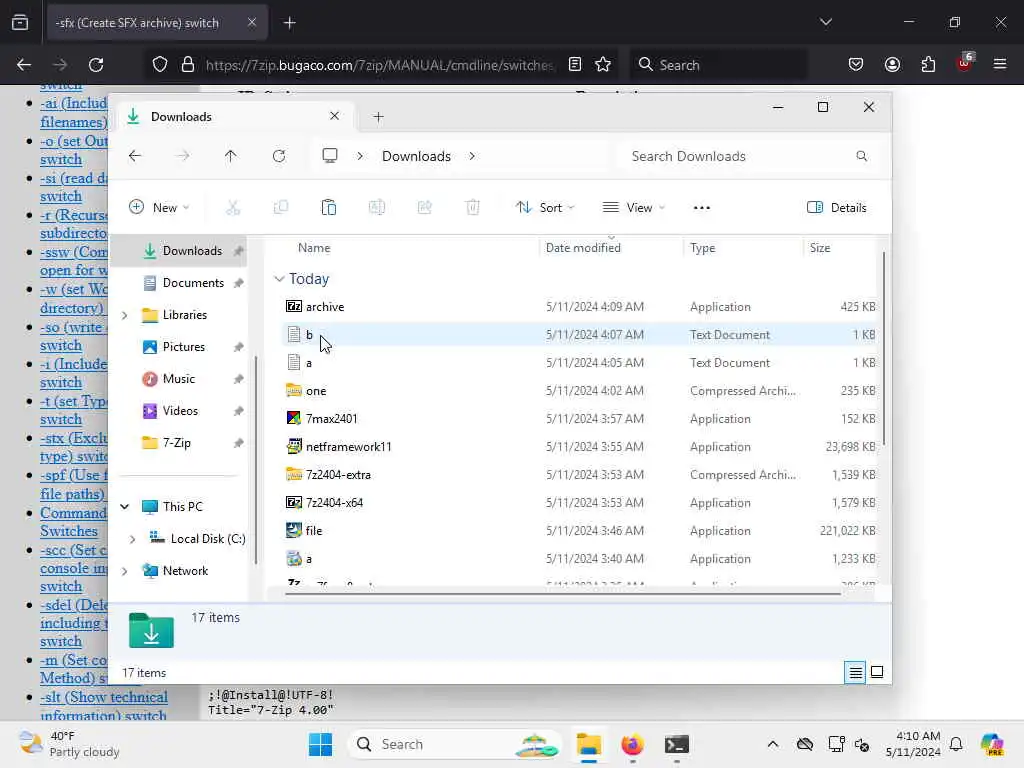Viewport: 1024px width, 768px height.
Task: Select the 7z2404-extra archive
Action: (580, 475)
